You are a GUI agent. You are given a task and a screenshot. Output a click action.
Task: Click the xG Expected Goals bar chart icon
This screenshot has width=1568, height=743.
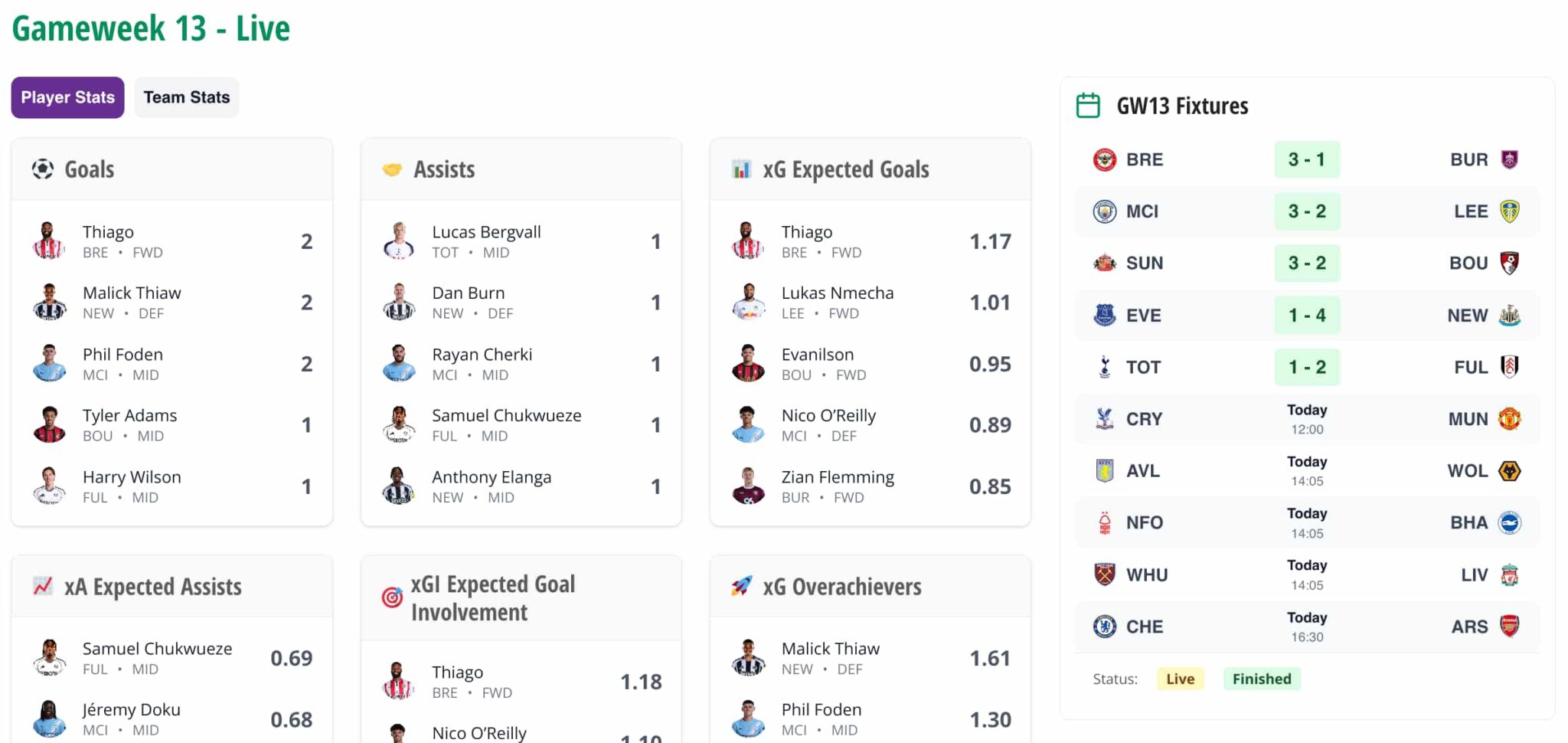click(743, 169)
